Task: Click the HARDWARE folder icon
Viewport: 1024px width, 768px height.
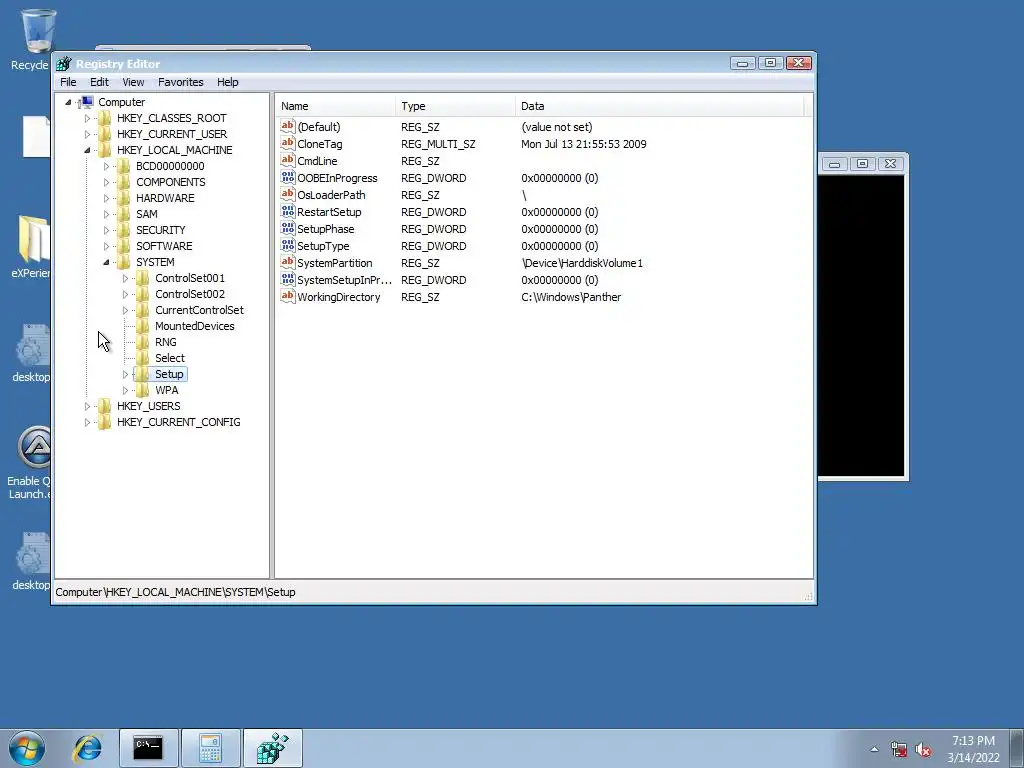Action: [x=123, y=198]
